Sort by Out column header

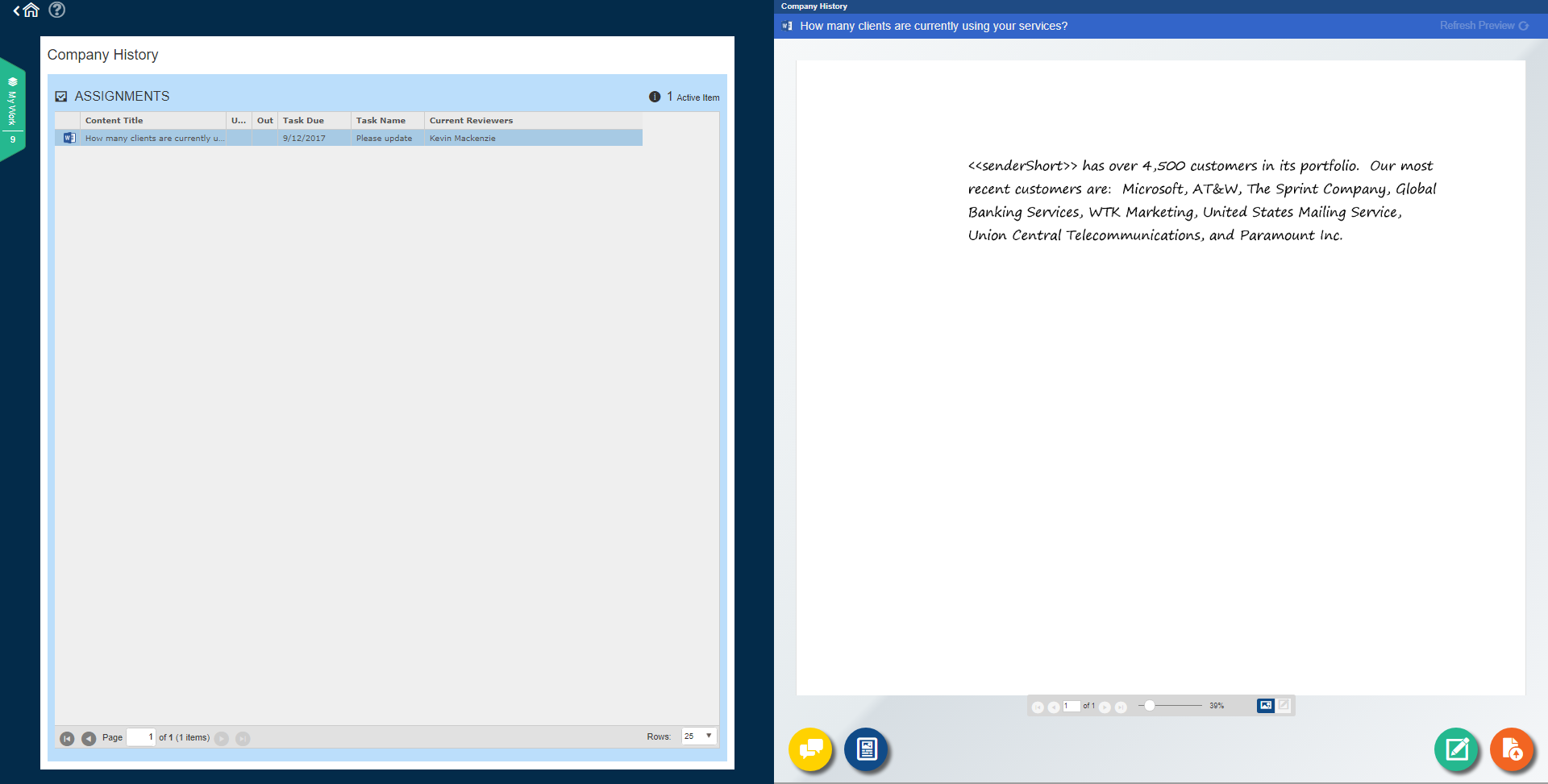(265, 121)
